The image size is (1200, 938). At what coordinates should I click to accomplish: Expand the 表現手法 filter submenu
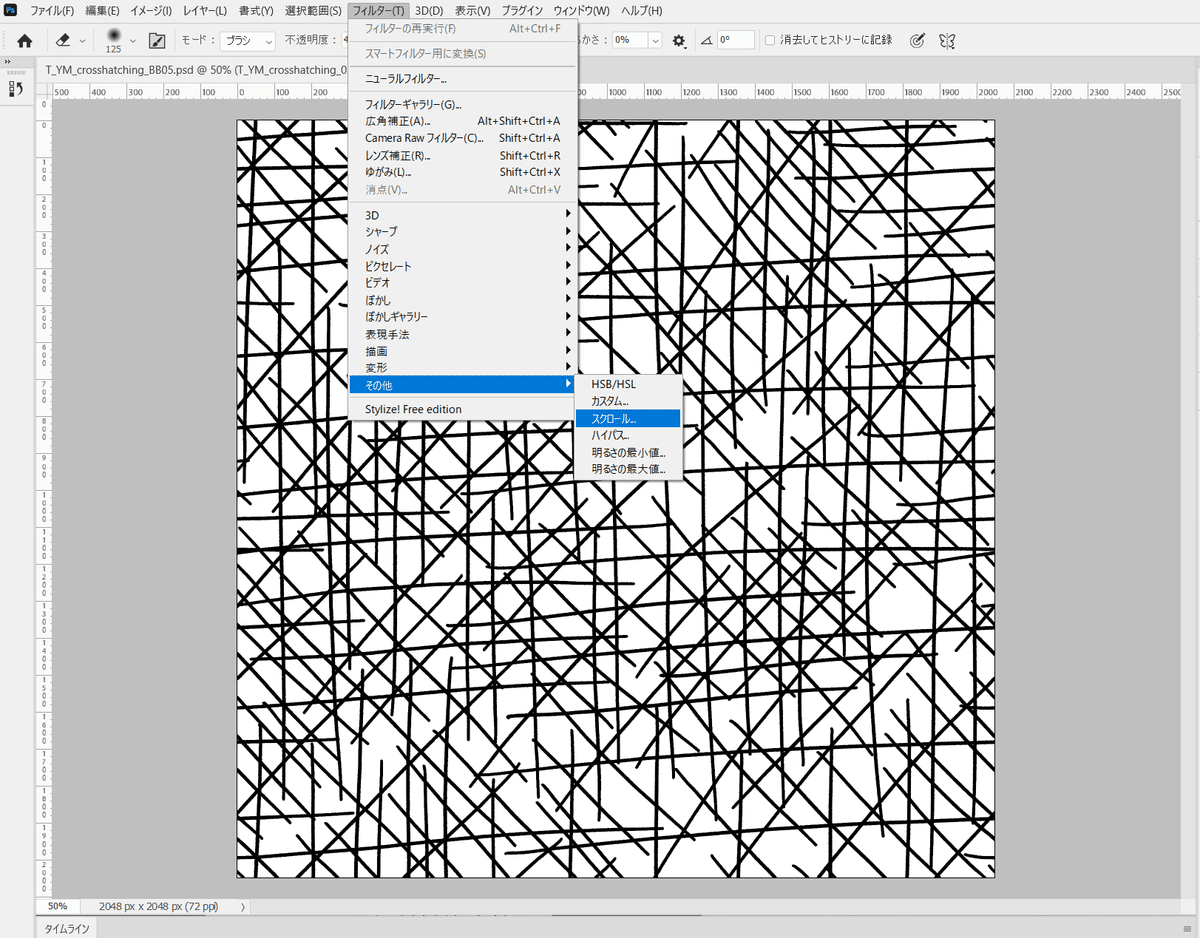click(x=463, y=334)
